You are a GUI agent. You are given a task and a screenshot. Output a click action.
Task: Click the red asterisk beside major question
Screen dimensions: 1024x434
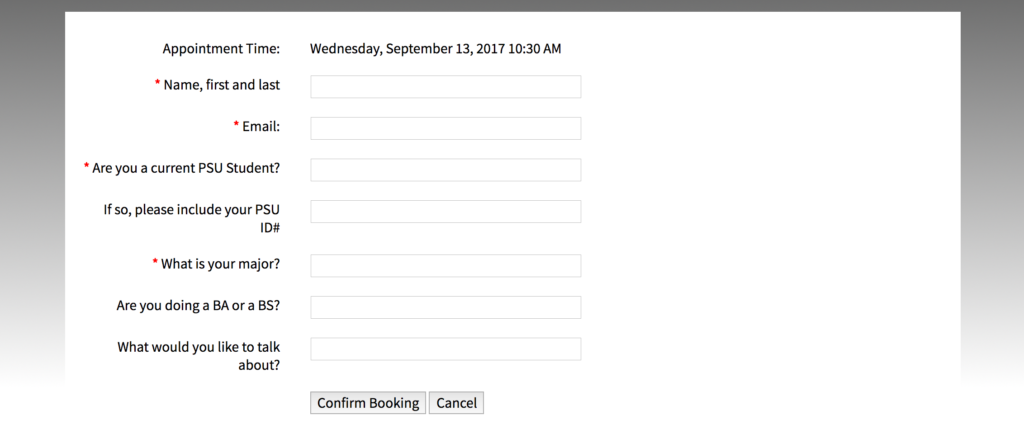pos(155,263)
